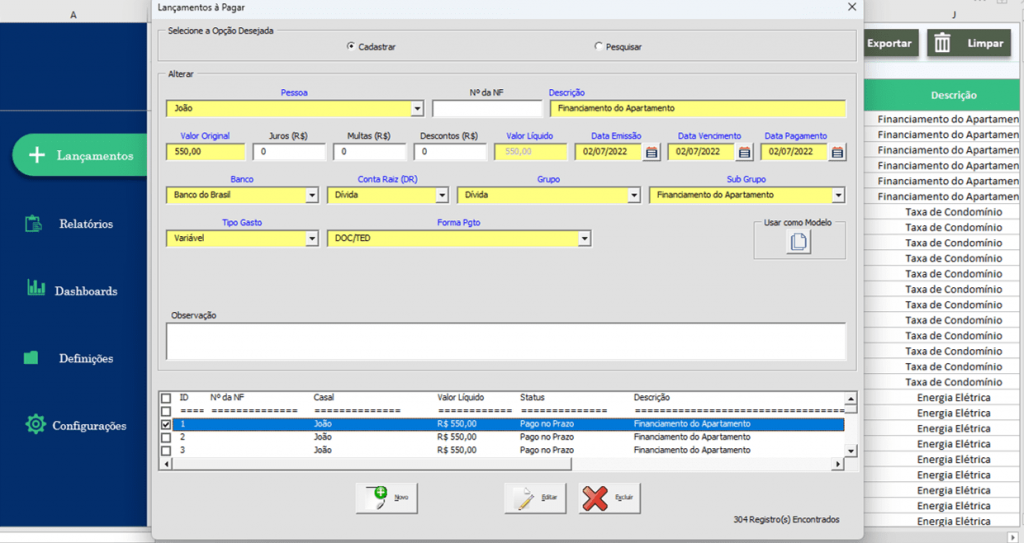Image resolution: width=1024 pixels, height=543 pixels.
Task: Expand the Sub Grupo dropdown
Action: pyautogui.click(x=838, y=195)
